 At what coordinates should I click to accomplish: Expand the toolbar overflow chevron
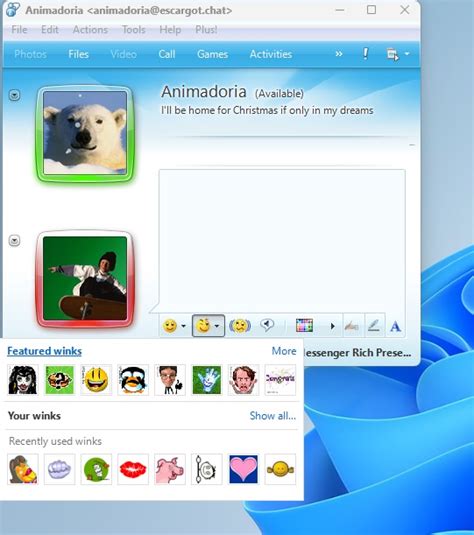[339, 54]
